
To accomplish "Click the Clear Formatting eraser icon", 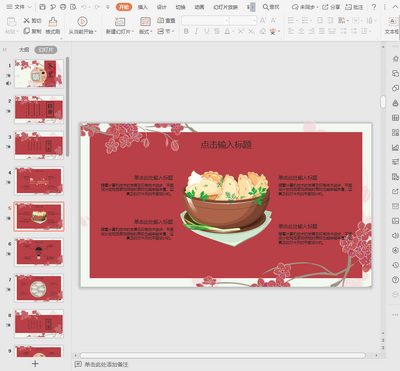I will coord(263,31).
